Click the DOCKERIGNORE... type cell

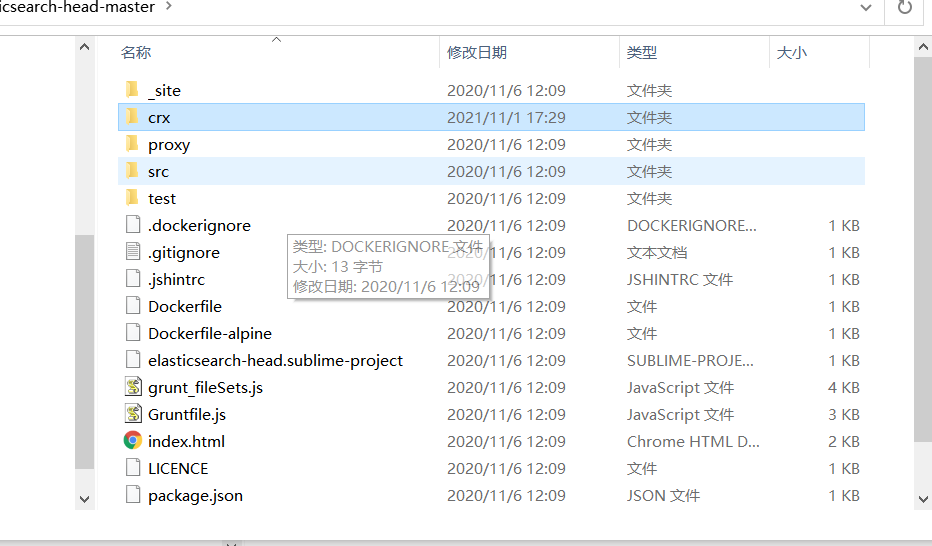(692, 226)
